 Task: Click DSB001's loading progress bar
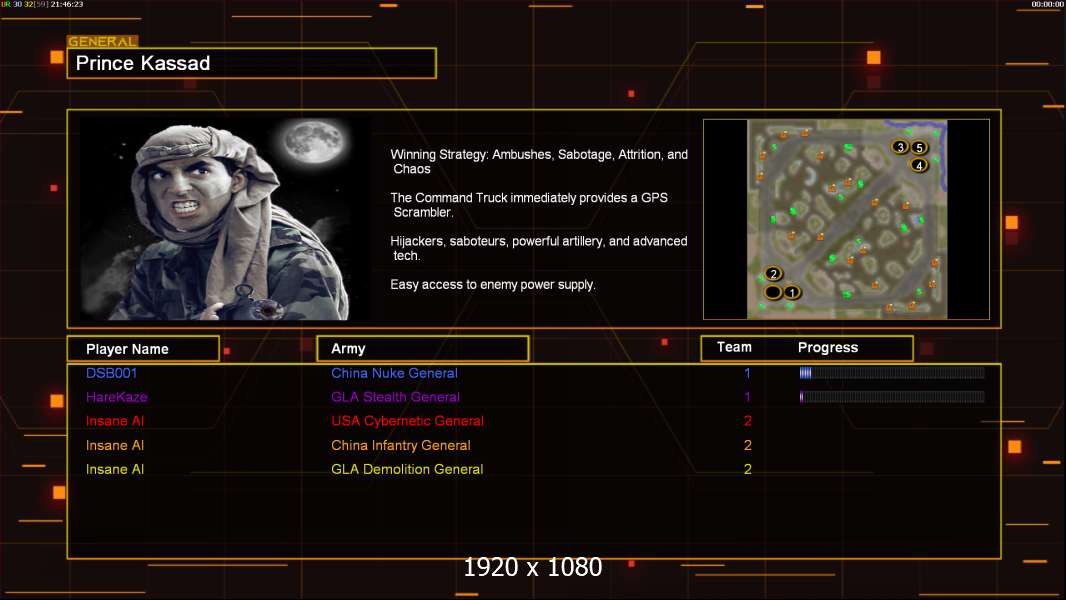click(x=892, y=372)
